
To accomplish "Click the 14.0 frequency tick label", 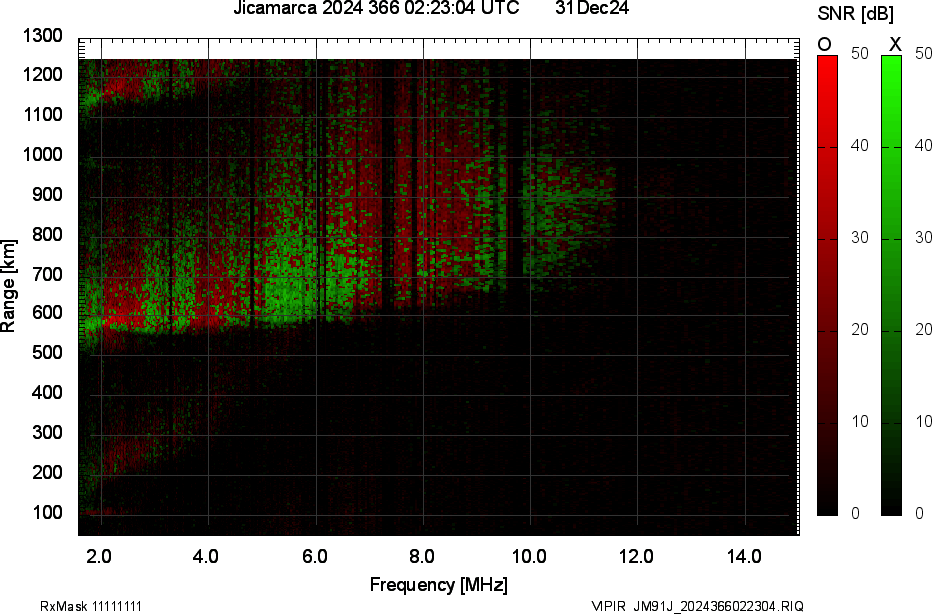I will pyautogui.click(x=744, y=557).
